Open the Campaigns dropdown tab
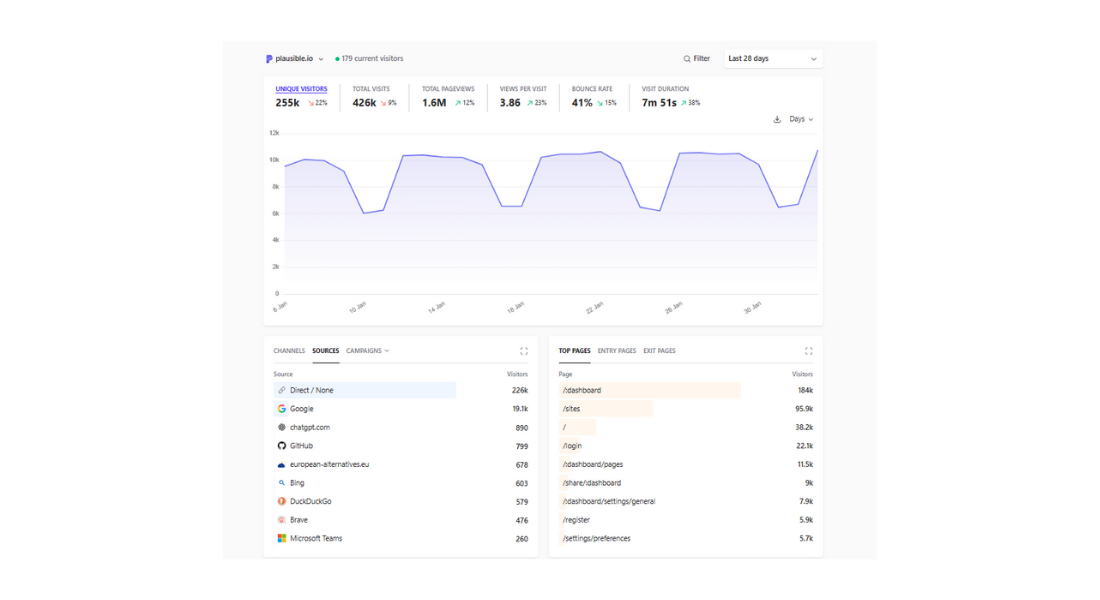This screenshot has width=1100, height=600. pos(367,351)
